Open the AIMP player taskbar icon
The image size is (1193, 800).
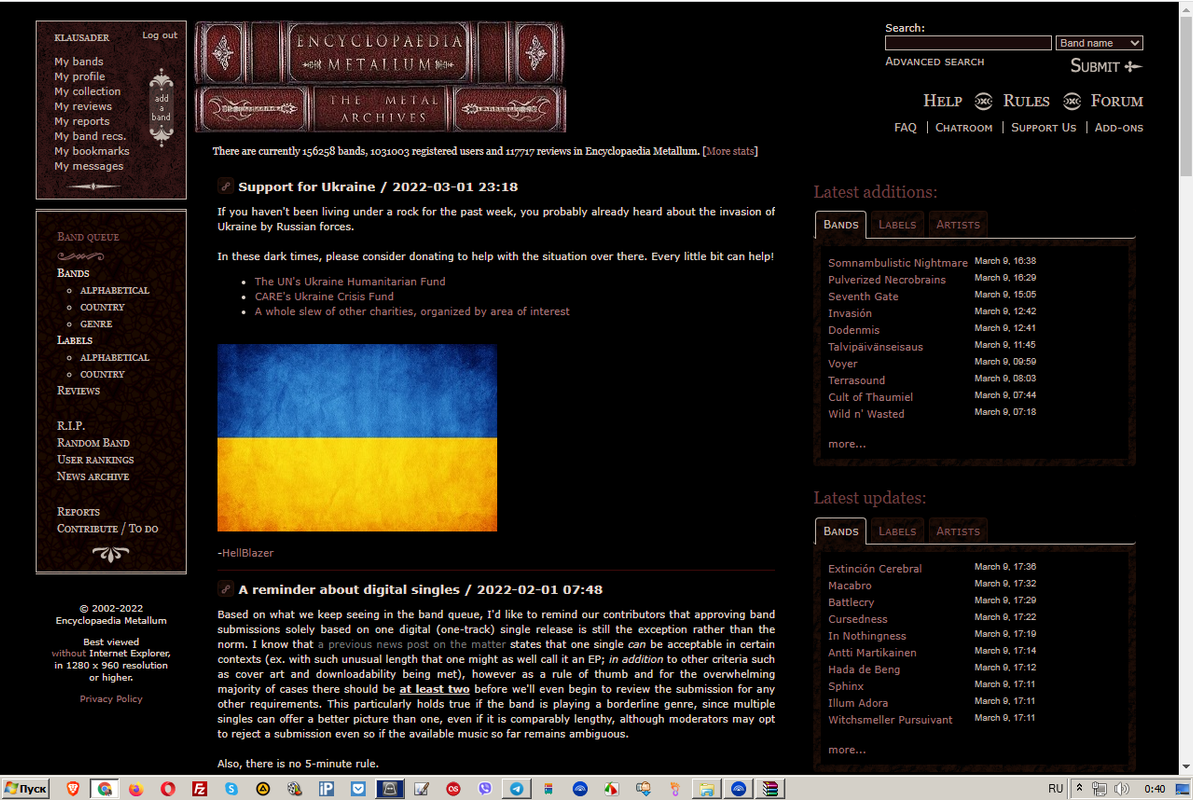pos(262,789)
